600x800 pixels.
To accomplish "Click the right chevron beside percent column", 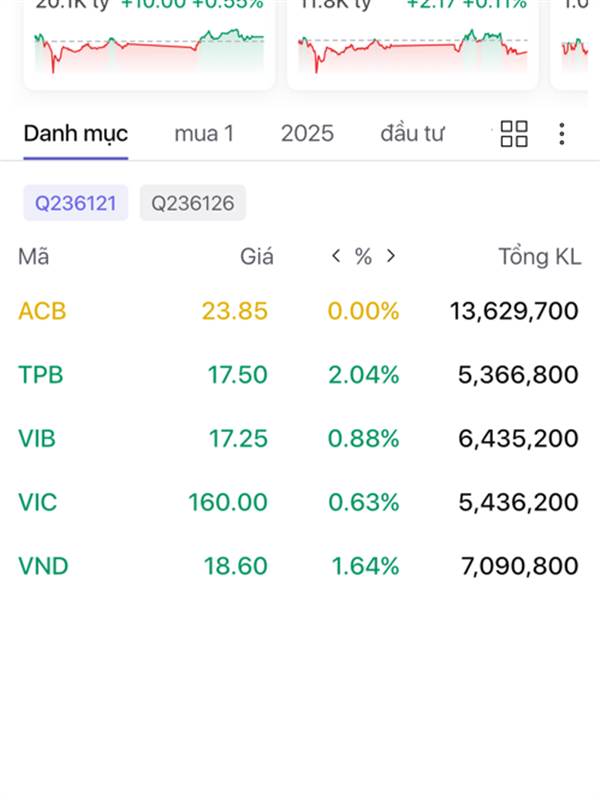I will click(x=391, y=256).
